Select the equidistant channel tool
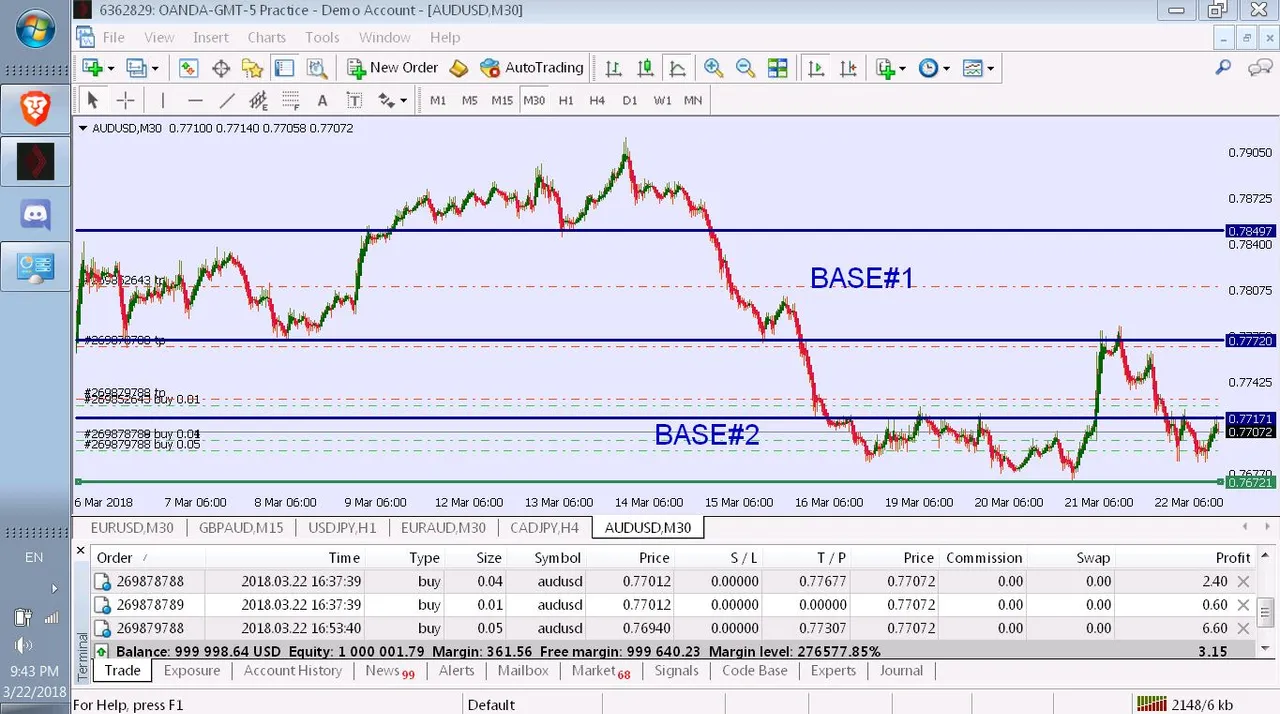Screen dimensions: 1280x714 [259, 100]
